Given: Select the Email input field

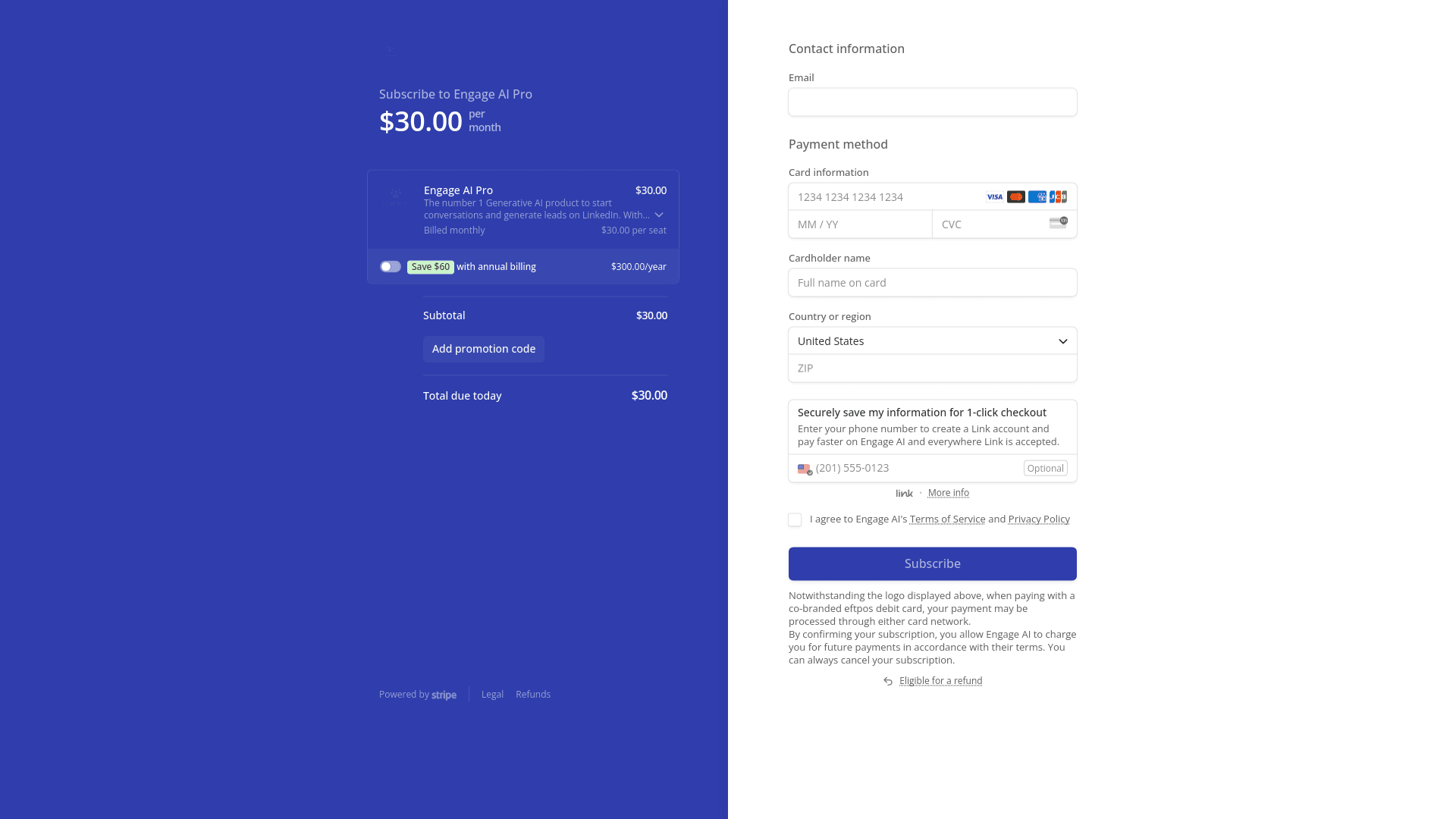Looking at the screenshot, I should click(932, 102).
